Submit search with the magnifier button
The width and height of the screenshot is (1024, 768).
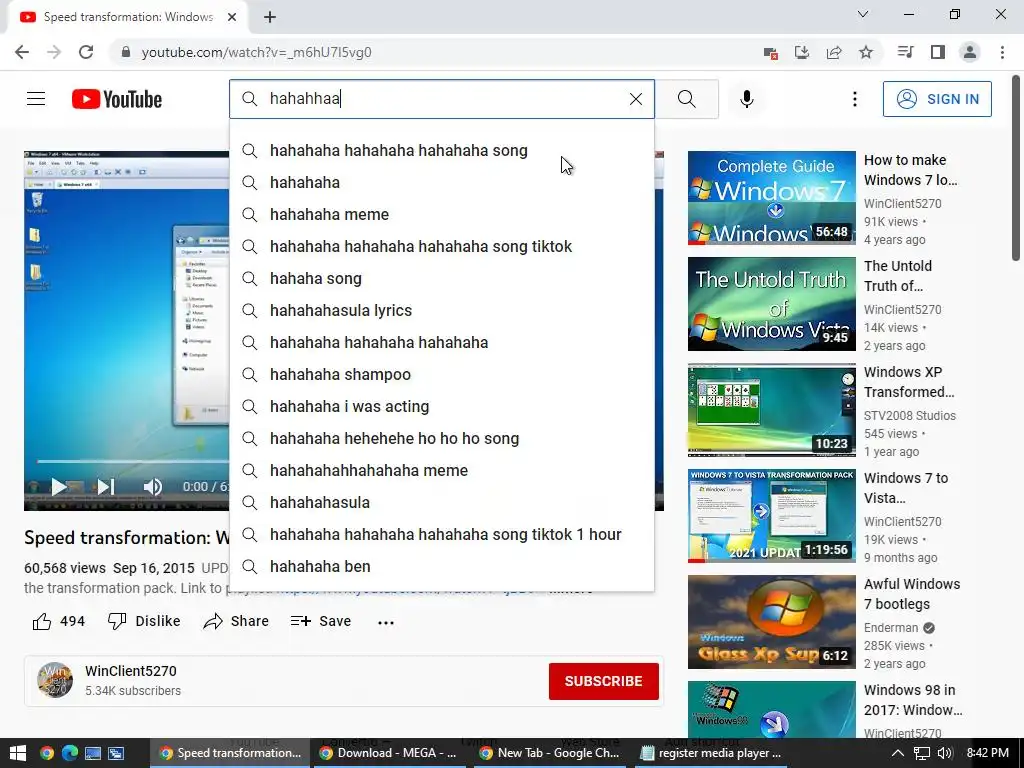click(686, 99)
